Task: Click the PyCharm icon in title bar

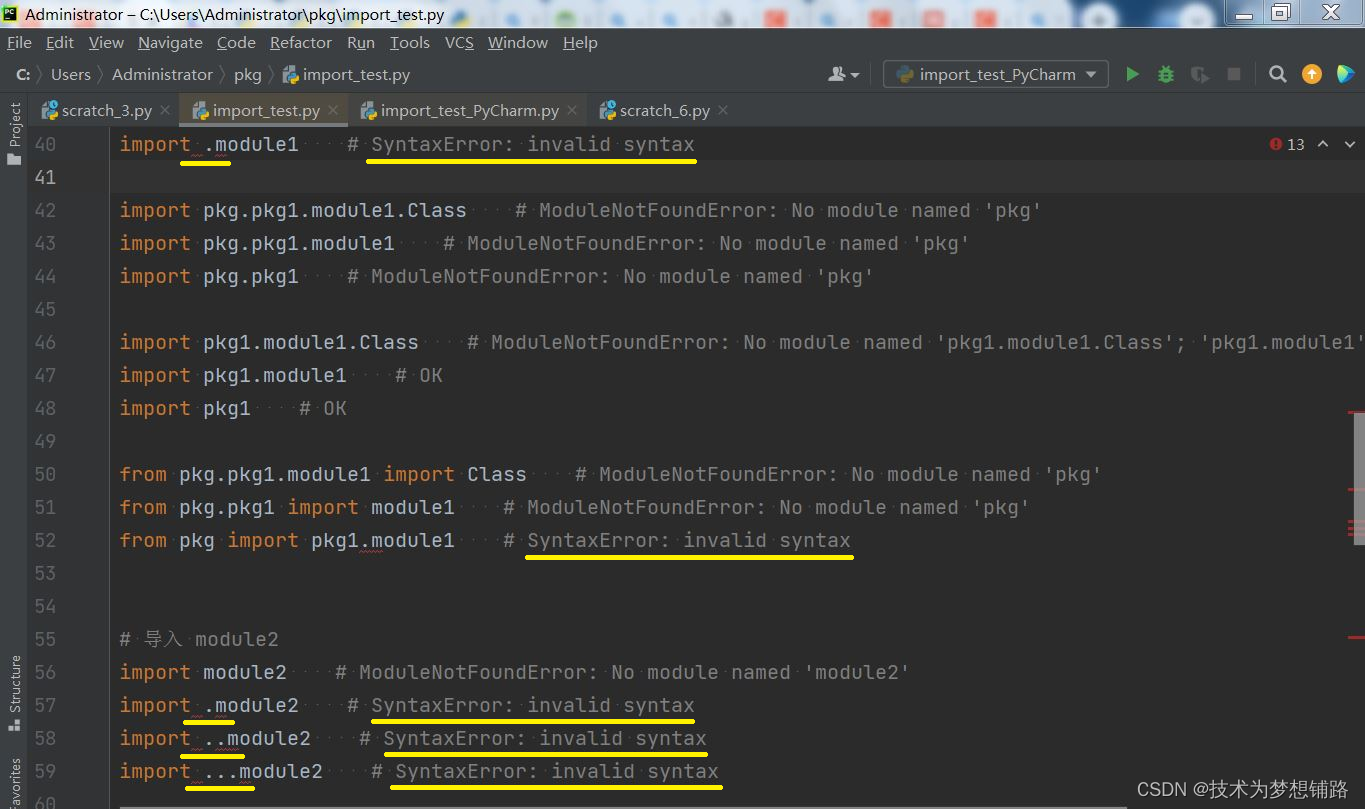Action: (x=10, y=14)
